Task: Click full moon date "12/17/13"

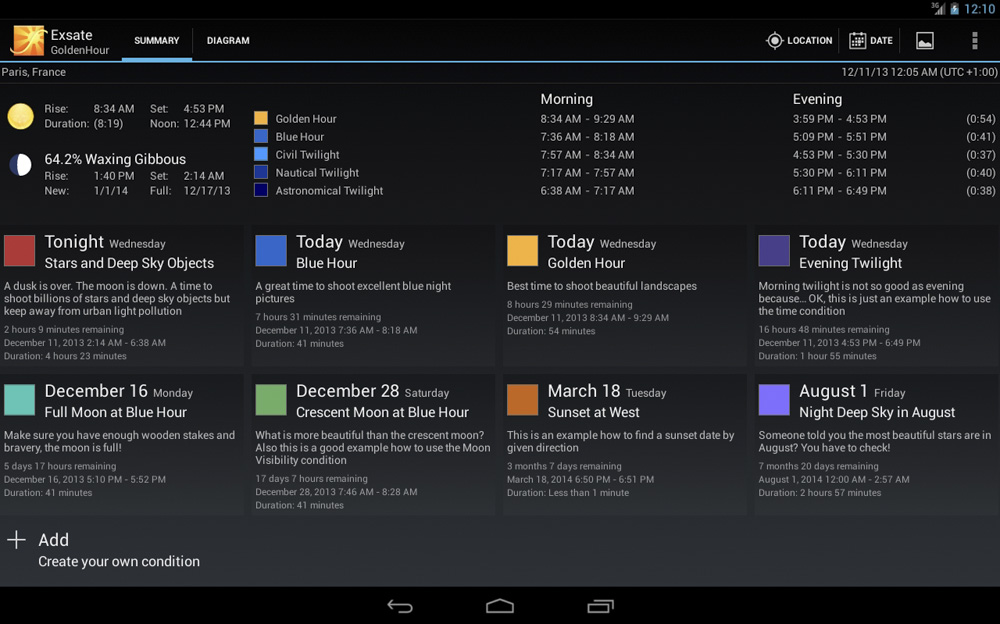Action: tap(207, 191)
